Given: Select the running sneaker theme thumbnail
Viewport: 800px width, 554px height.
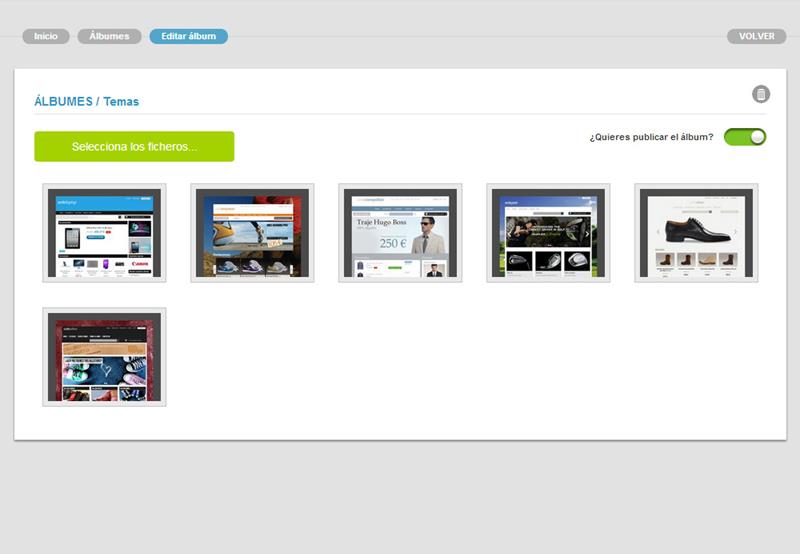Looking at the screenshot, I should click(x=252, y=233).
